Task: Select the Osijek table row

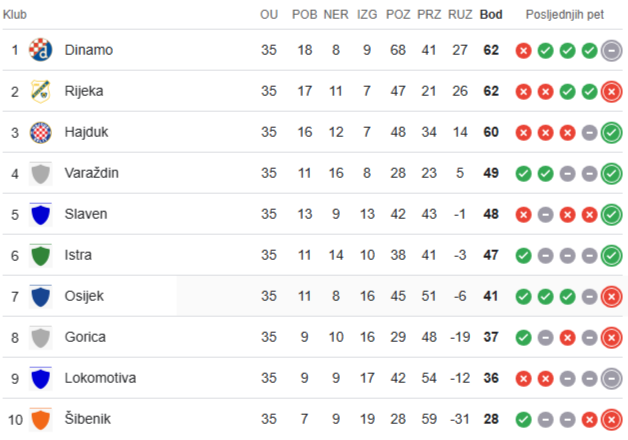Action: (312, 296)
